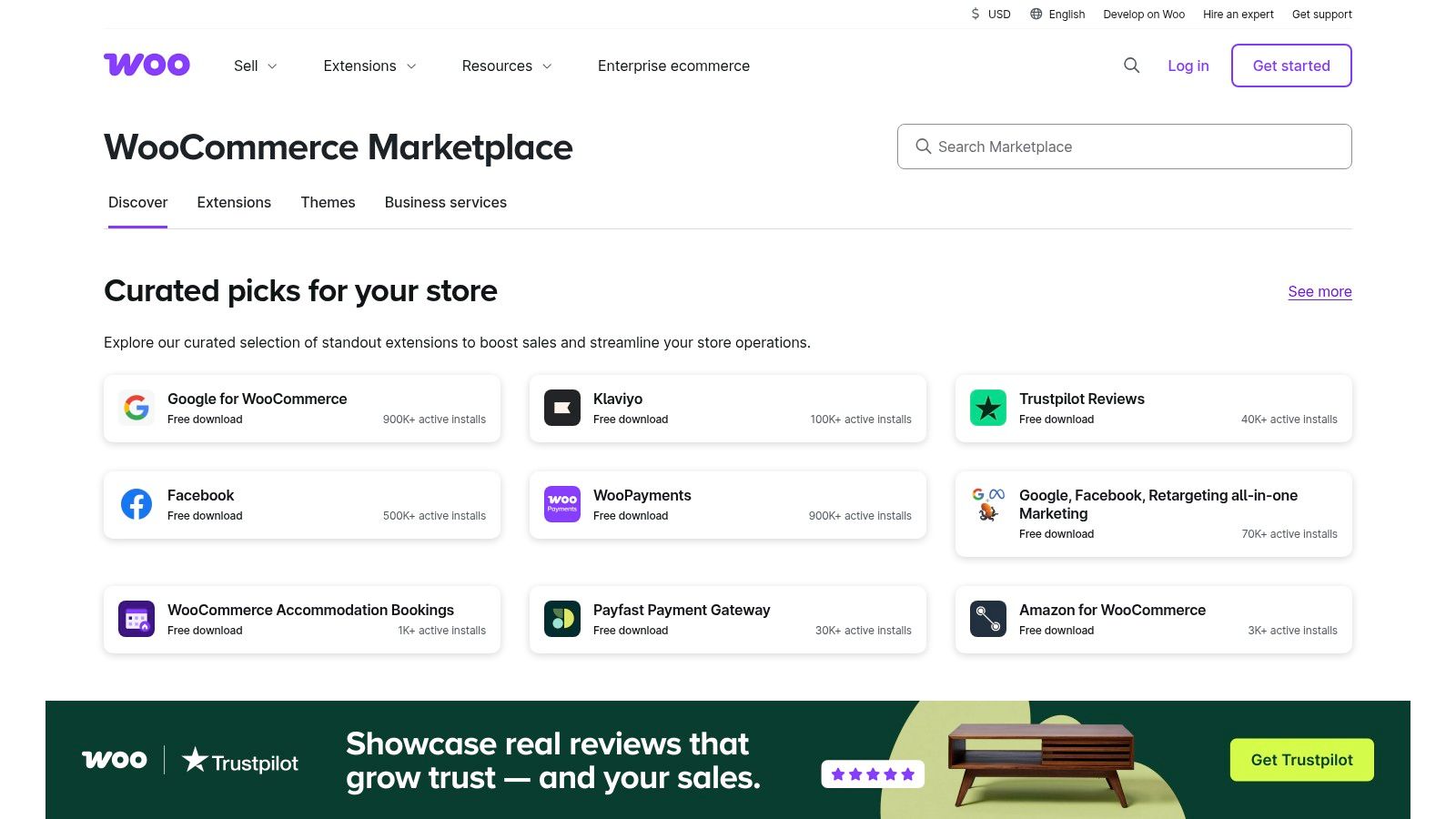Select the Google for WooCommerce icon
1456x819 pixels.
point(136,408)
